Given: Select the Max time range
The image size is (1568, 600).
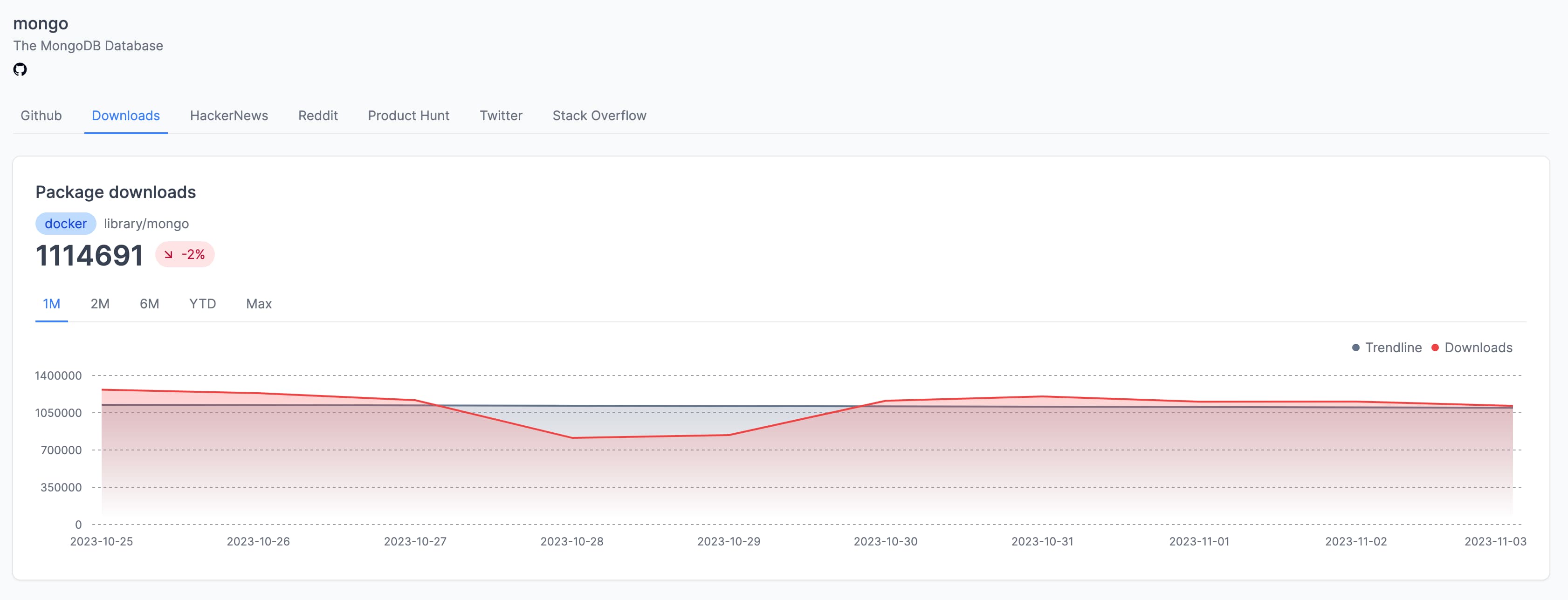Looking at the screenshot, I should tap(258, 304).
